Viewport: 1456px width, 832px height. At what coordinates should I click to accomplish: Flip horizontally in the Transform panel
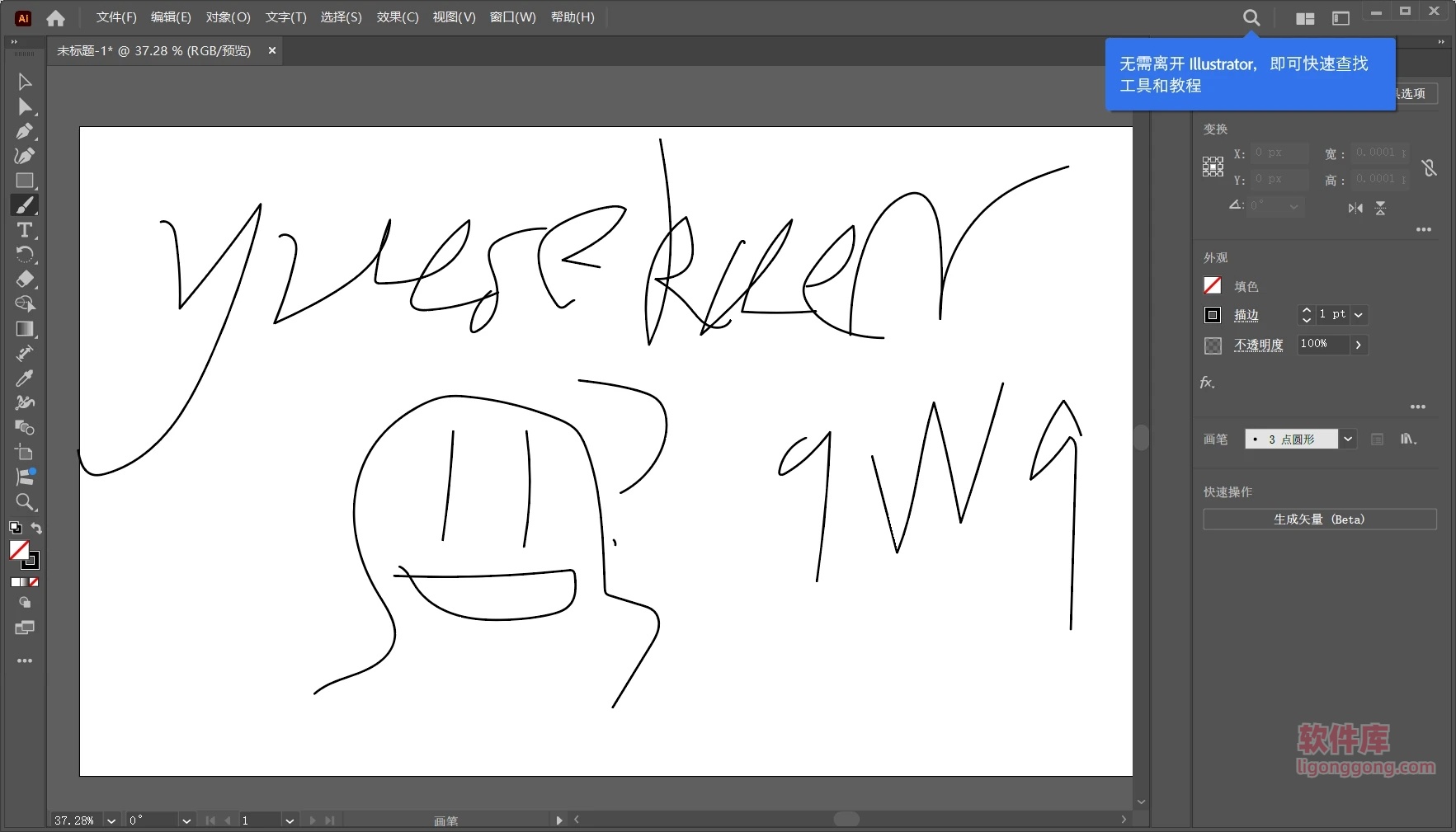(x=1355, y=208)
